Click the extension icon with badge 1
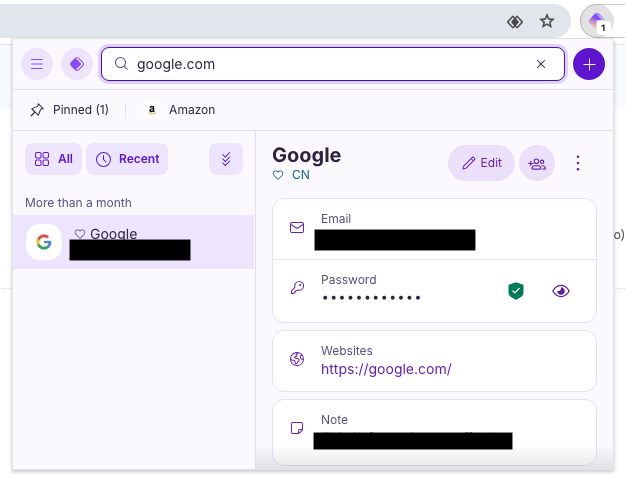The width and height of the screenshot is (625, 491). click(x=597, y=21)
